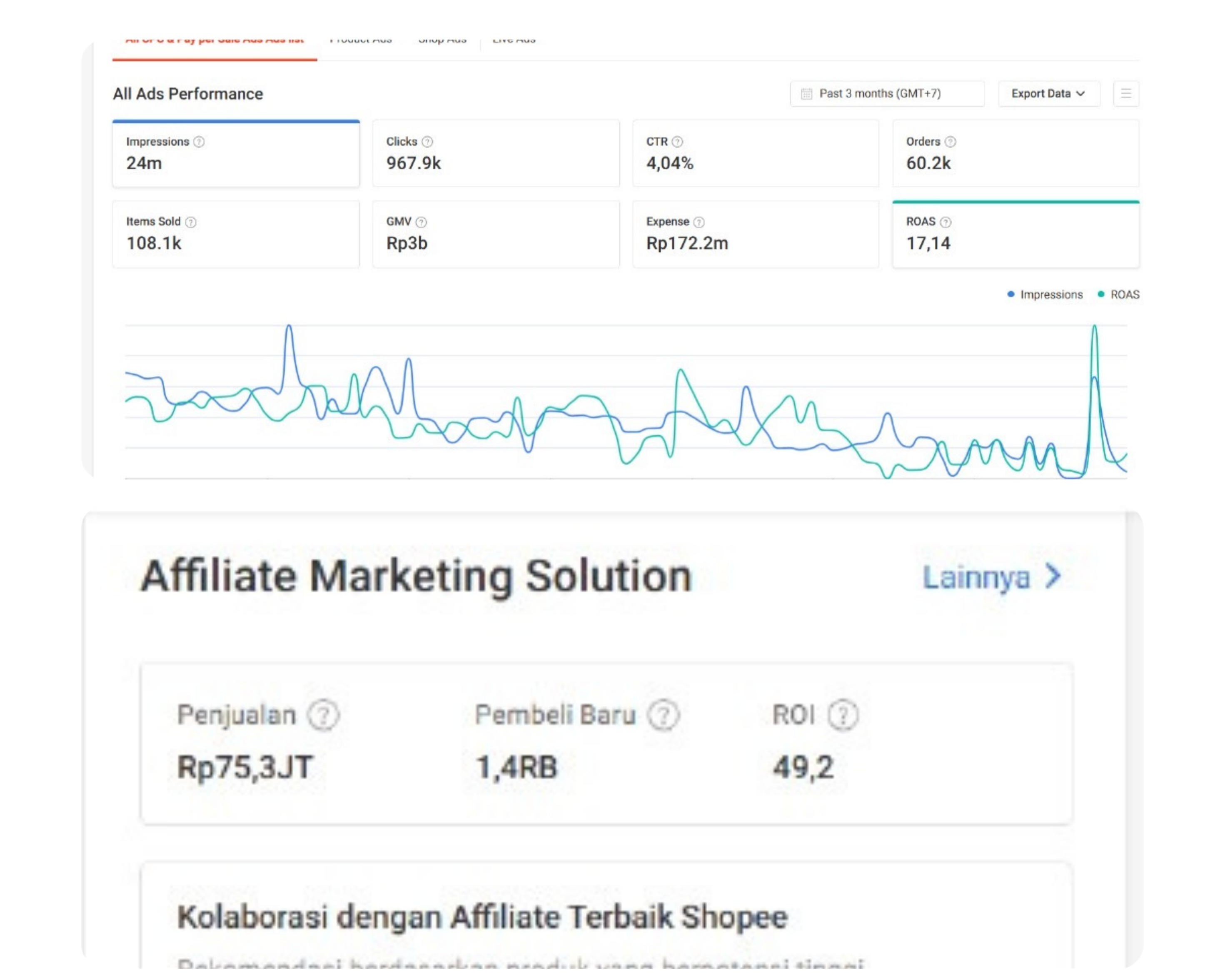Click help icon next to Orders
Image resolution: width=1225 pixels, height=980 pixels.
(950, 142)
